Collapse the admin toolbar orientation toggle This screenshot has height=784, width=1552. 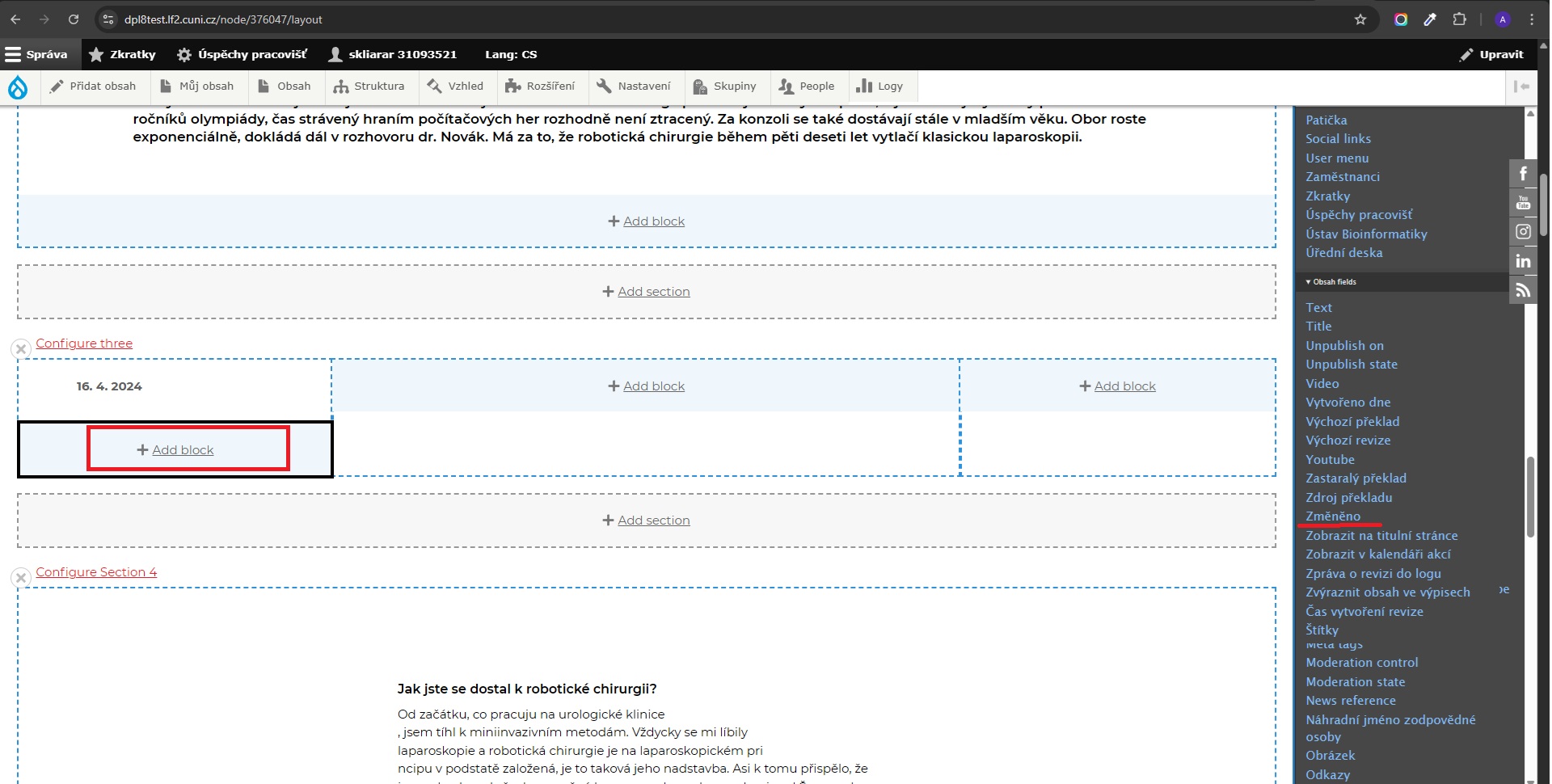pos(1521,86)
